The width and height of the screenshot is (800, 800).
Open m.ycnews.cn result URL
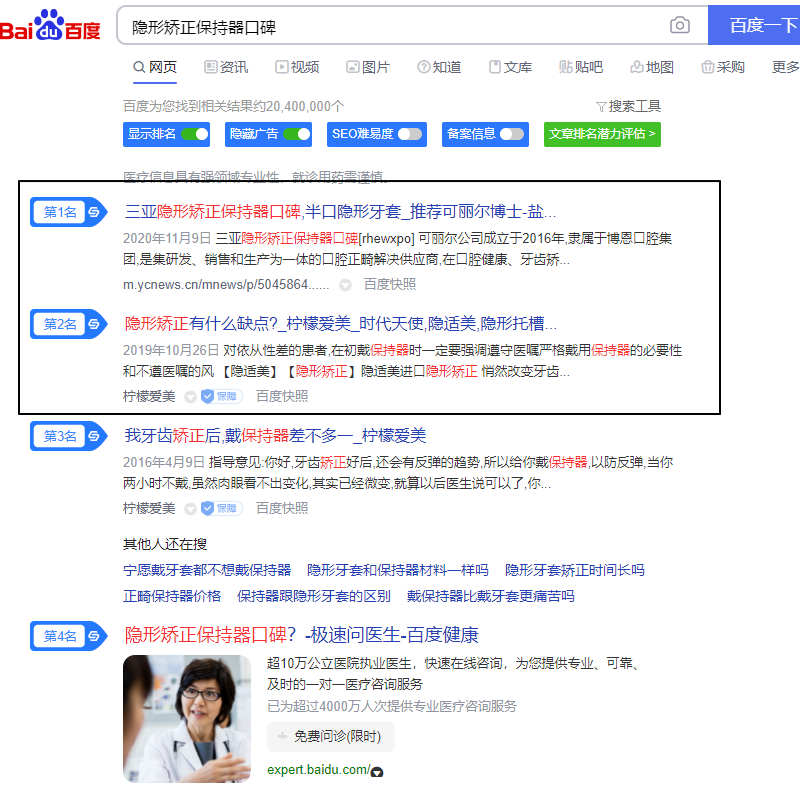coord(226,285)
